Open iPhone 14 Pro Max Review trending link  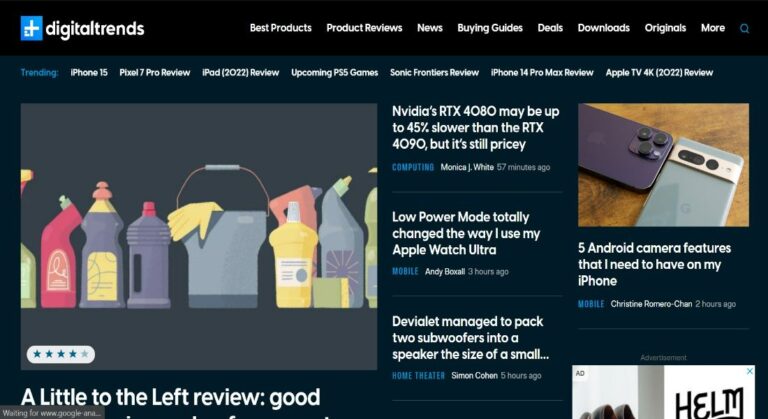pos(542,73)
